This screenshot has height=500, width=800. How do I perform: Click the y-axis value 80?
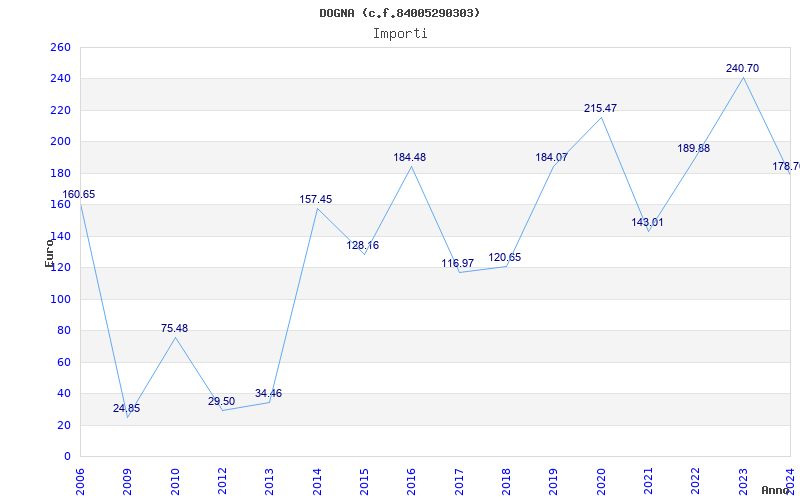[x=63, y=331]
